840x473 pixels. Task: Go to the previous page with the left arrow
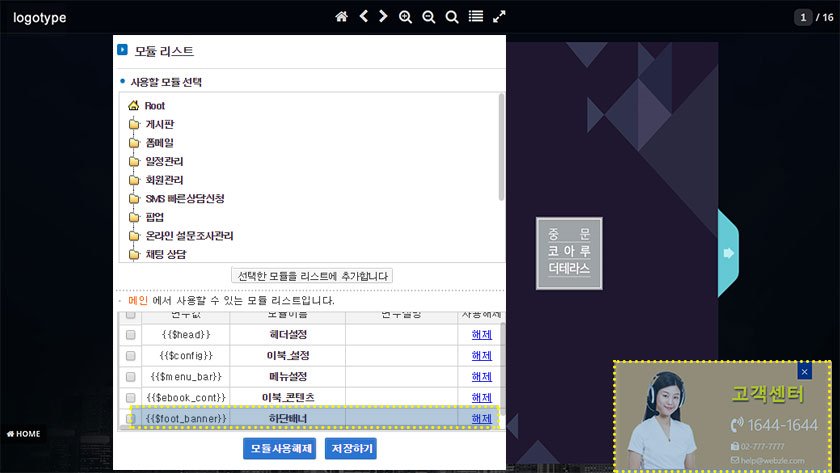pyautogui.click(x=364, y=17)
